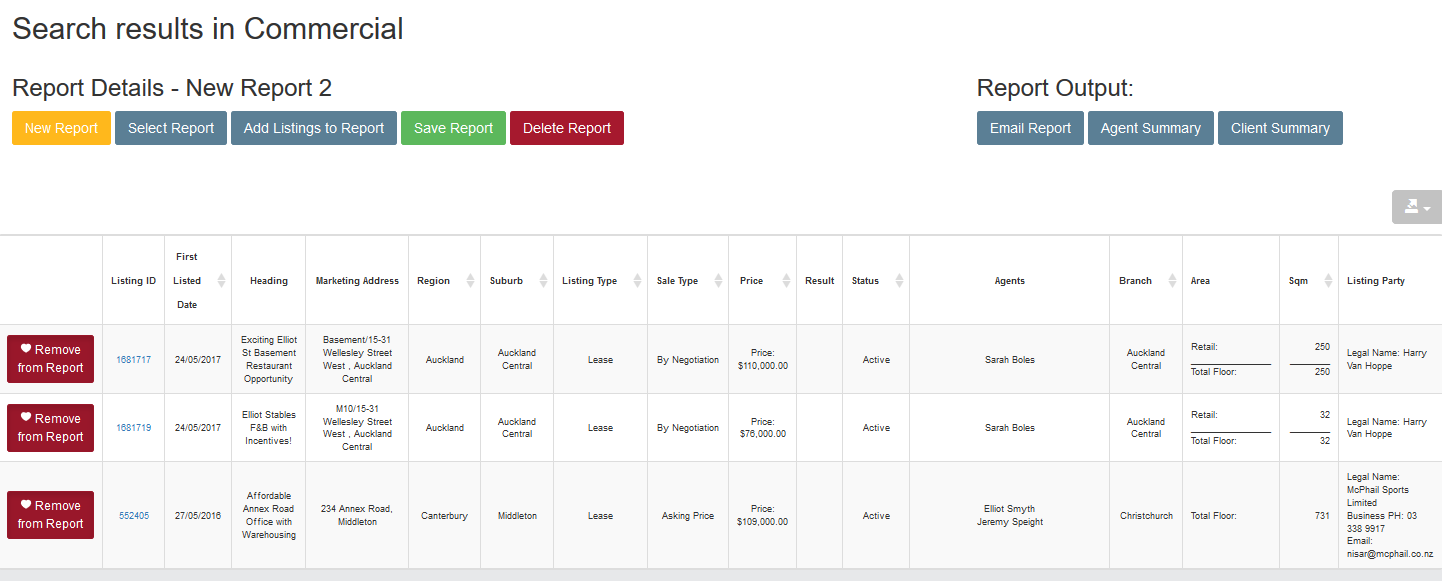Open the Select Report button

171,128
